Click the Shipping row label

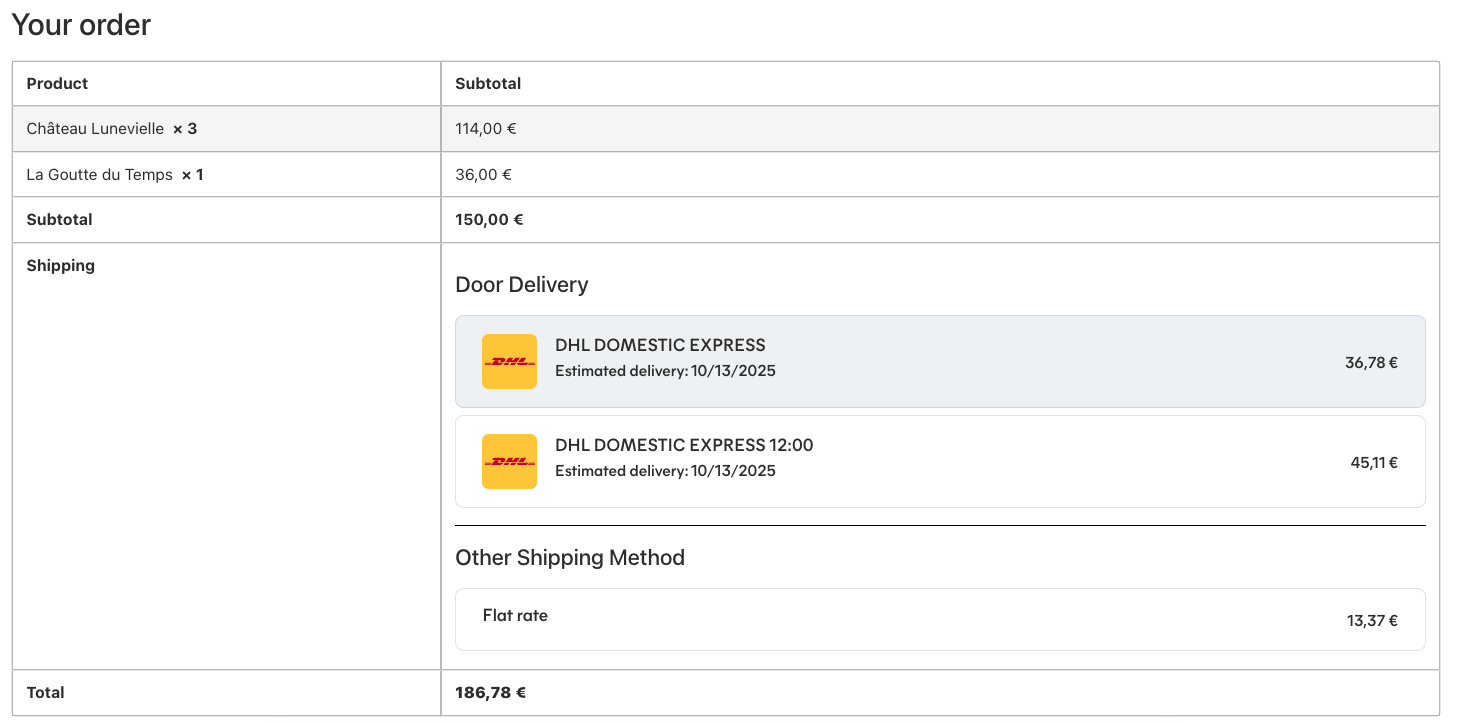coord(60,266)
